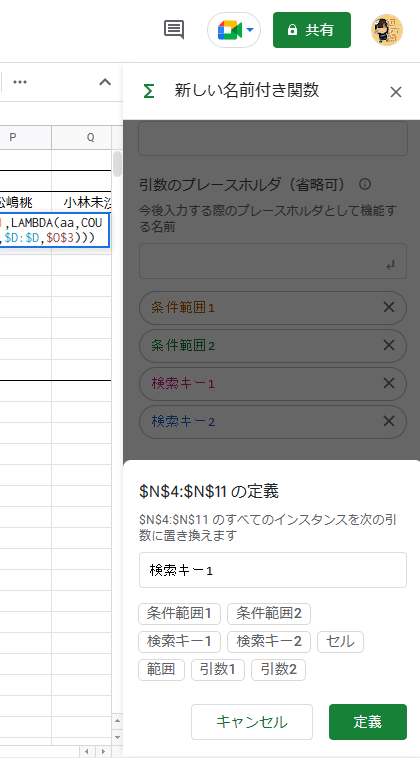
Task: Collapse the toolbar with the up chevron
Action: coord(105,82)
